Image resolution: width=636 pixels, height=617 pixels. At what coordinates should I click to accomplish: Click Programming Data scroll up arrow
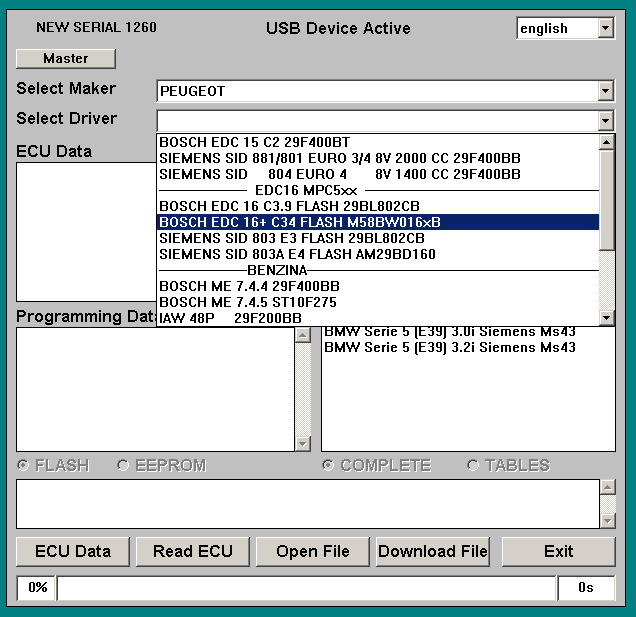[x=303, y=335]
